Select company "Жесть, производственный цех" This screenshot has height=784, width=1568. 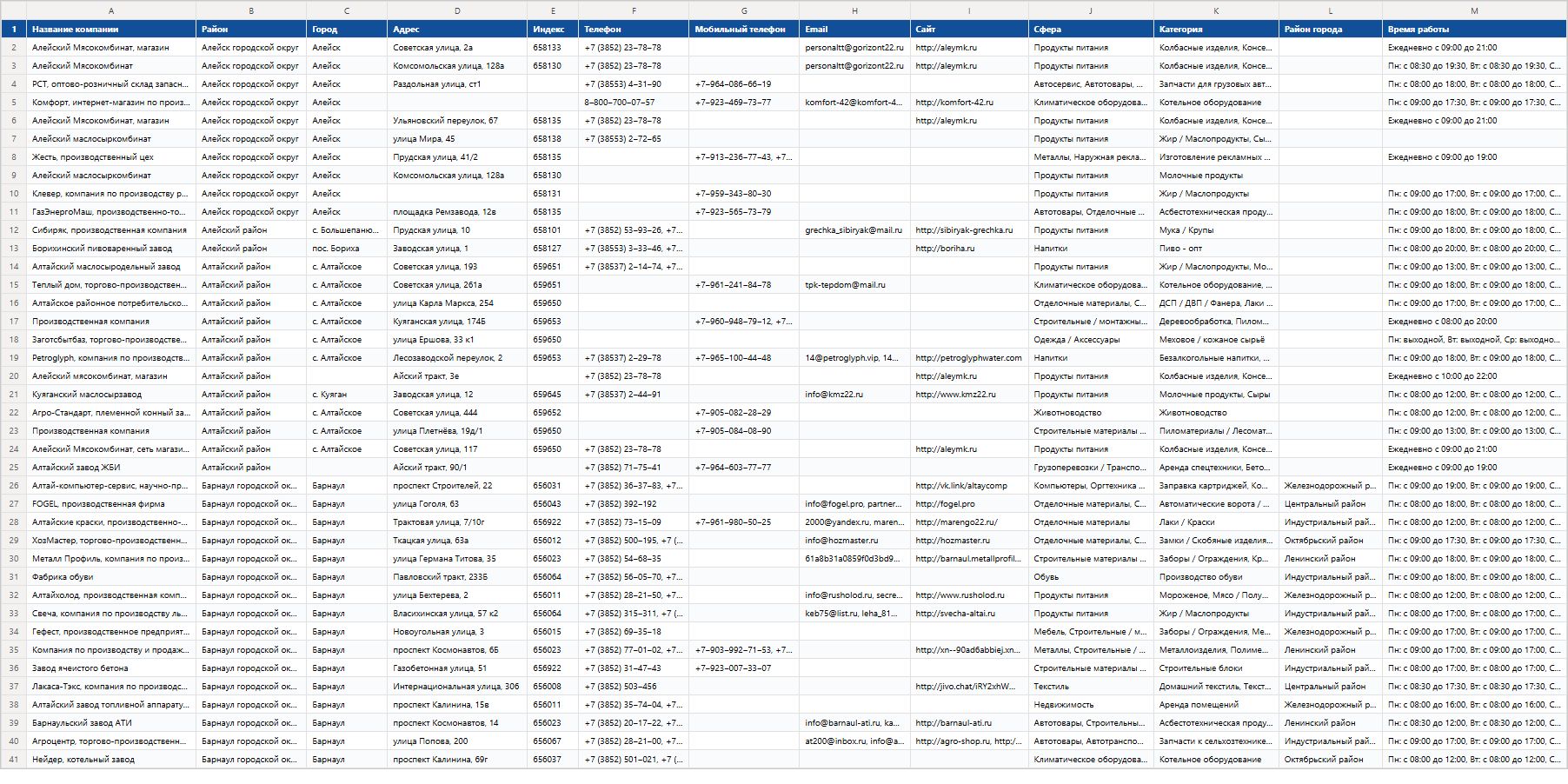tap(111, 157)
